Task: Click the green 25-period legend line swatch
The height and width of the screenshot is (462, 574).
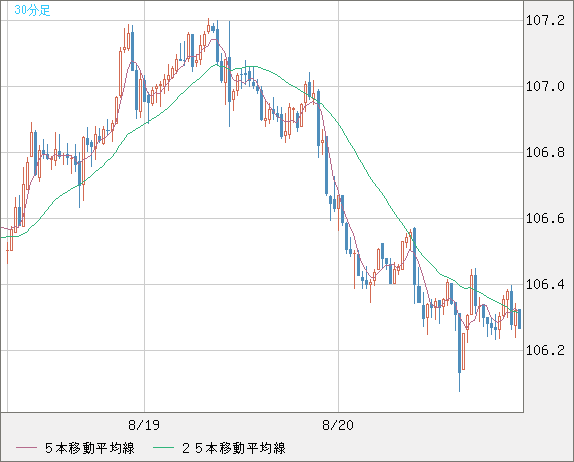Action: coord(163,448)
